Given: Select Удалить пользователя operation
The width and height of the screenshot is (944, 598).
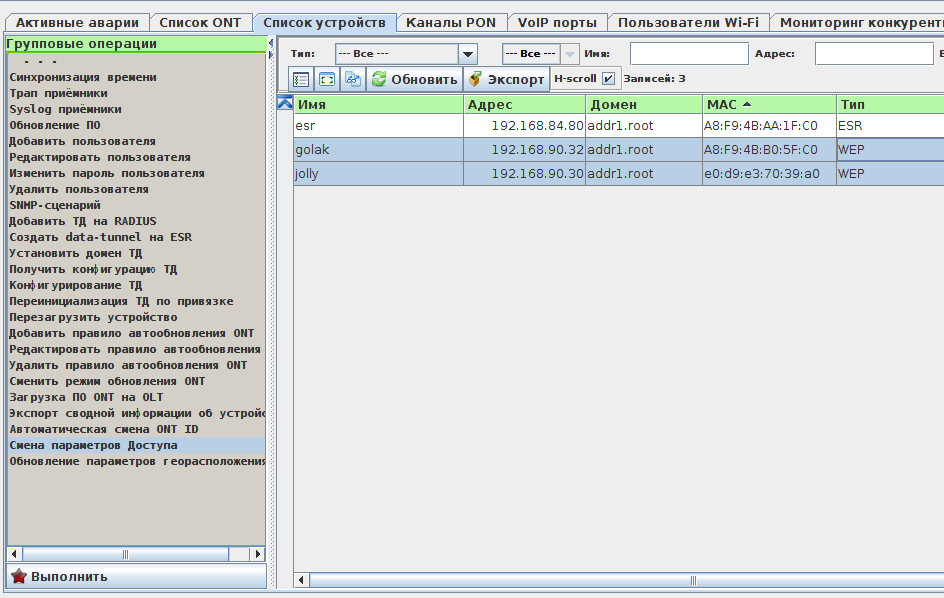Looking at the screenshot, I should (x=137, y=189).
